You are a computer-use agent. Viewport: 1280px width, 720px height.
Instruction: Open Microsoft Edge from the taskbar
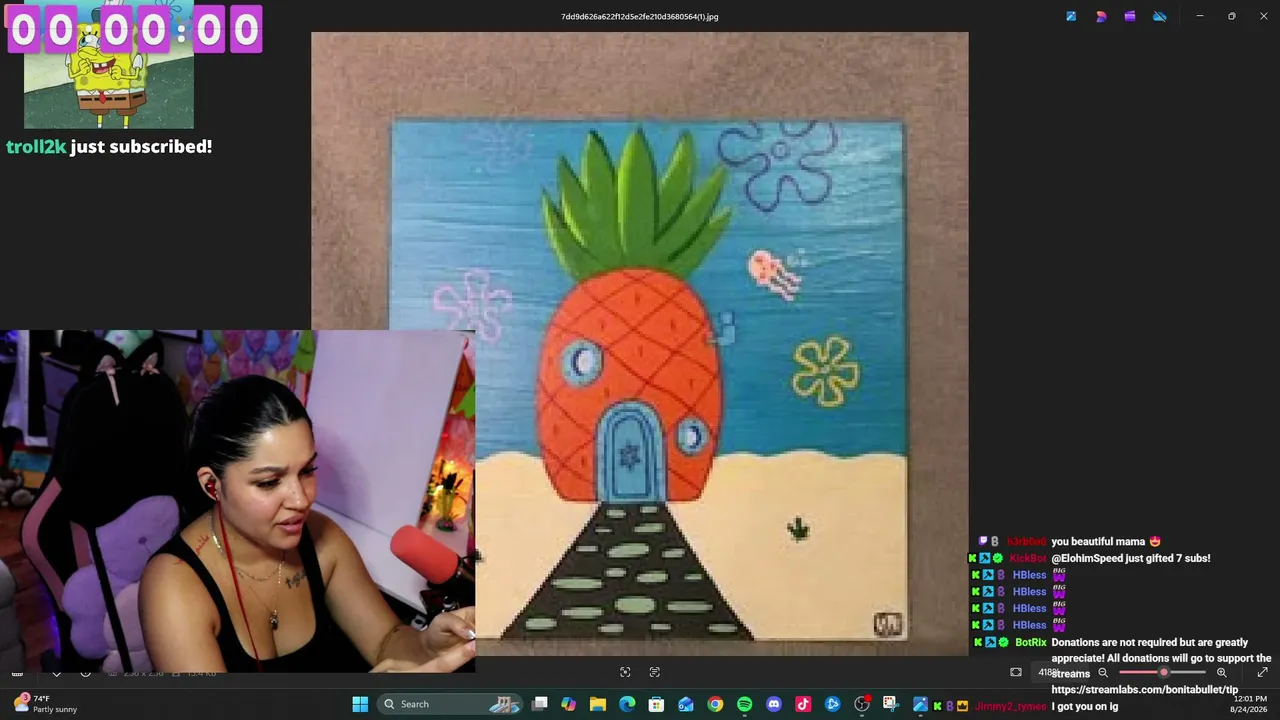tap(627, 704)
